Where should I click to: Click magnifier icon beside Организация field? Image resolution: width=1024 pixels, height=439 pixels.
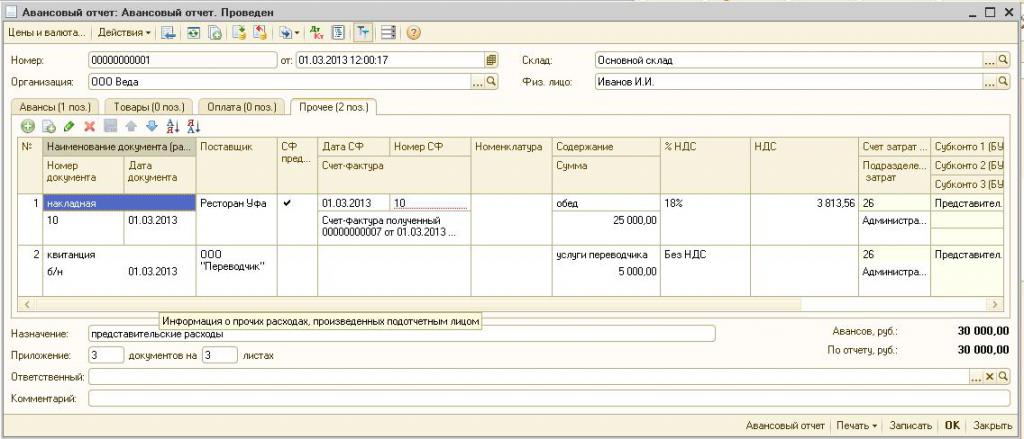click(491, 82)
